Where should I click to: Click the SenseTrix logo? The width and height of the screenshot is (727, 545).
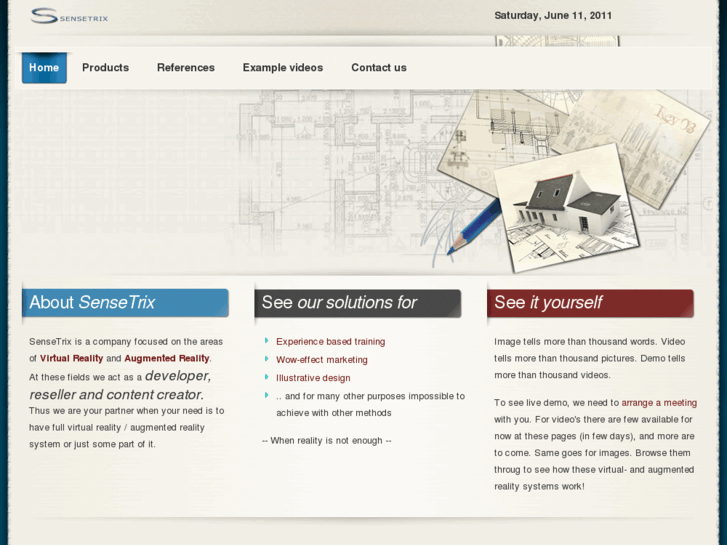click(x=69, y=16)
